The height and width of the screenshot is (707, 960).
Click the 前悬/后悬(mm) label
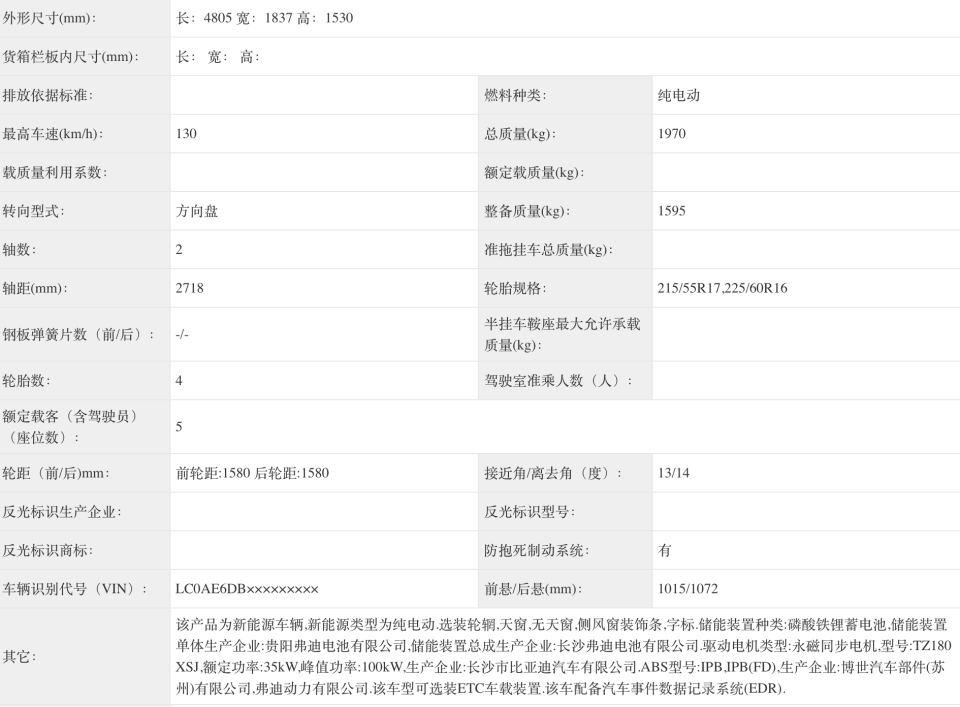tap(533, 589)
